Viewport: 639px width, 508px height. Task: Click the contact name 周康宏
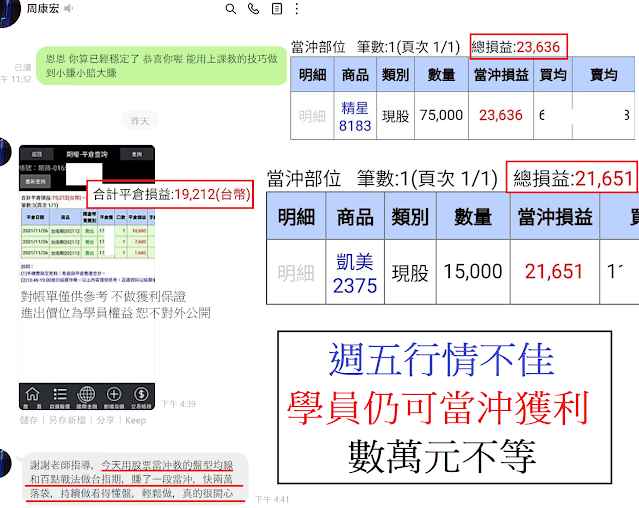[43, 8]
